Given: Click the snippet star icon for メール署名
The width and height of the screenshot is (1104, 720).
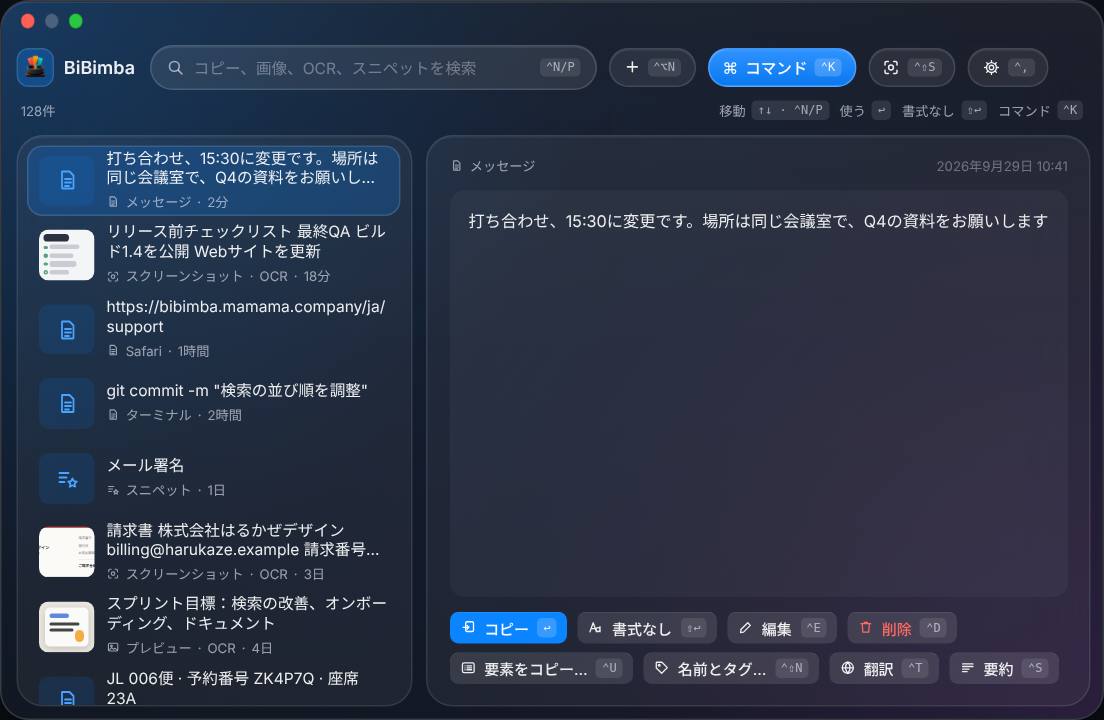Looking at the screenshot, I should (67, 479).
